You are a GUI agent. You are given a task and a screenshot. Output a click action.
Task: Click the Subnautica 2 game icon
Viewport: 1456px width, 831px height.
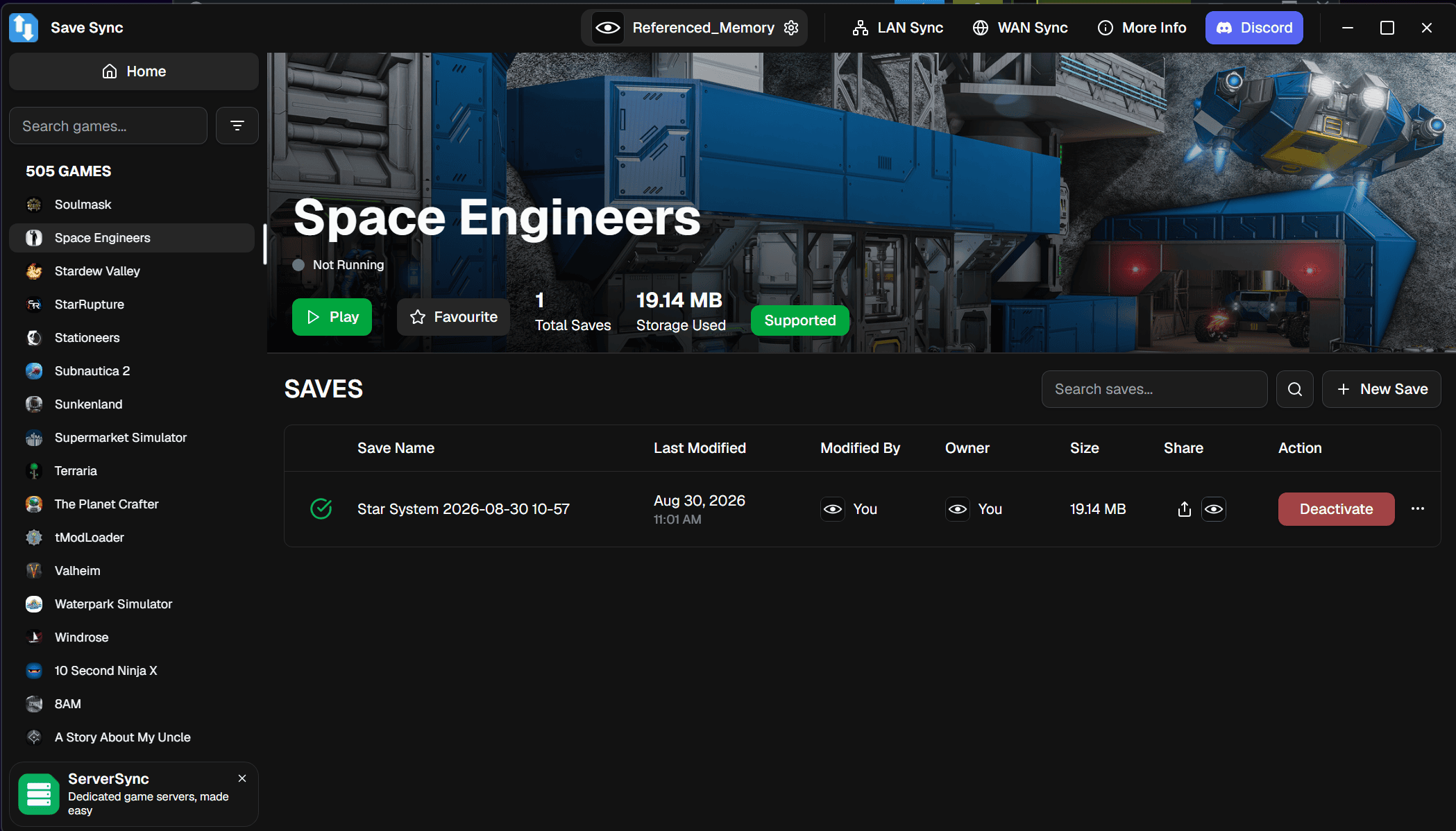tap(34, 371)
